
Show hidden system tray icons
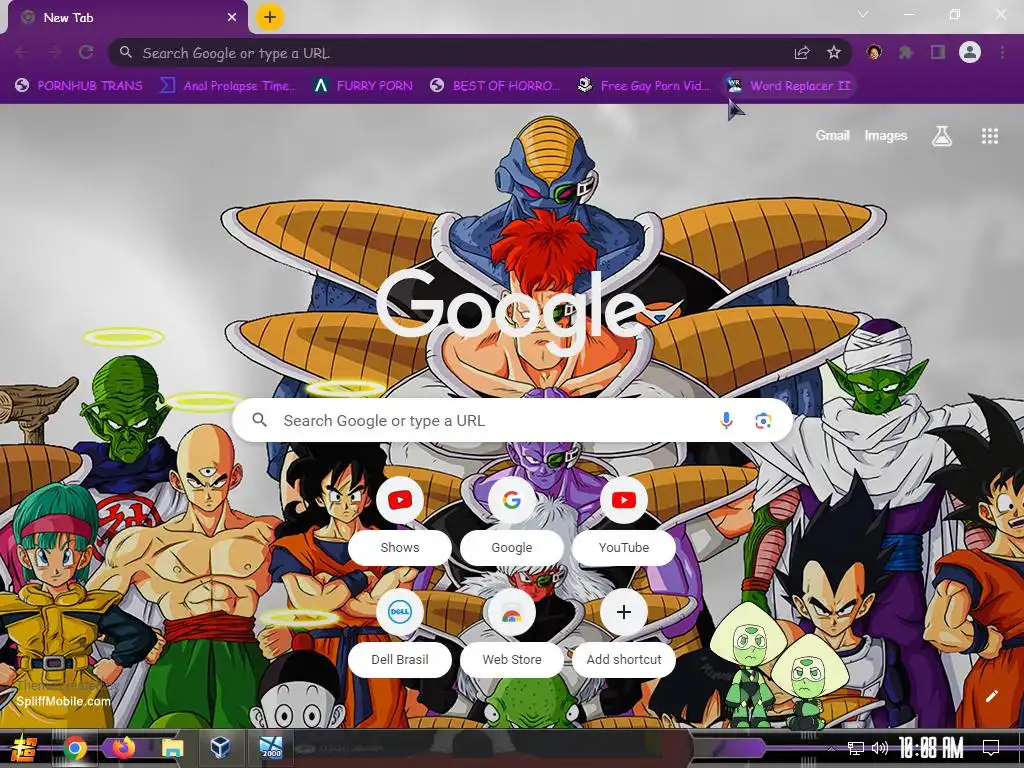click(831, 748)
